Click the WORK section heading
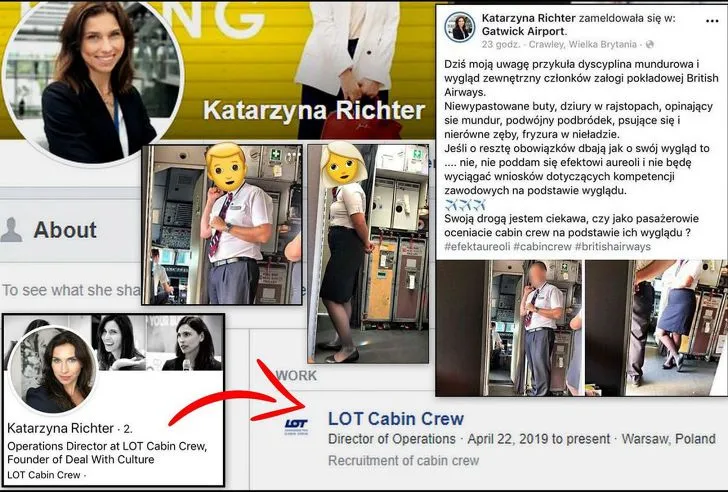The image size is (728, 492). tap(296, 375)
